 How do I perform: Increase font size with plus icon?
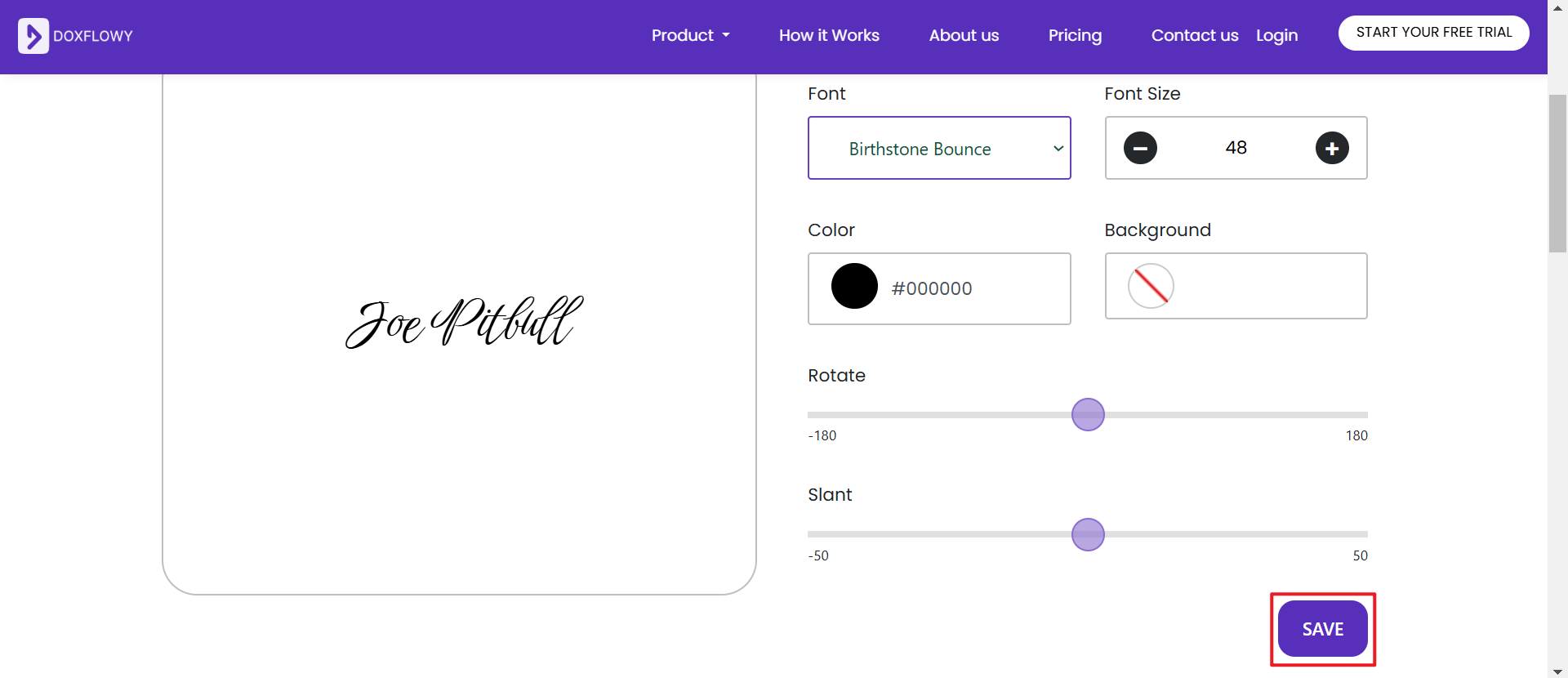[1332, 148]
